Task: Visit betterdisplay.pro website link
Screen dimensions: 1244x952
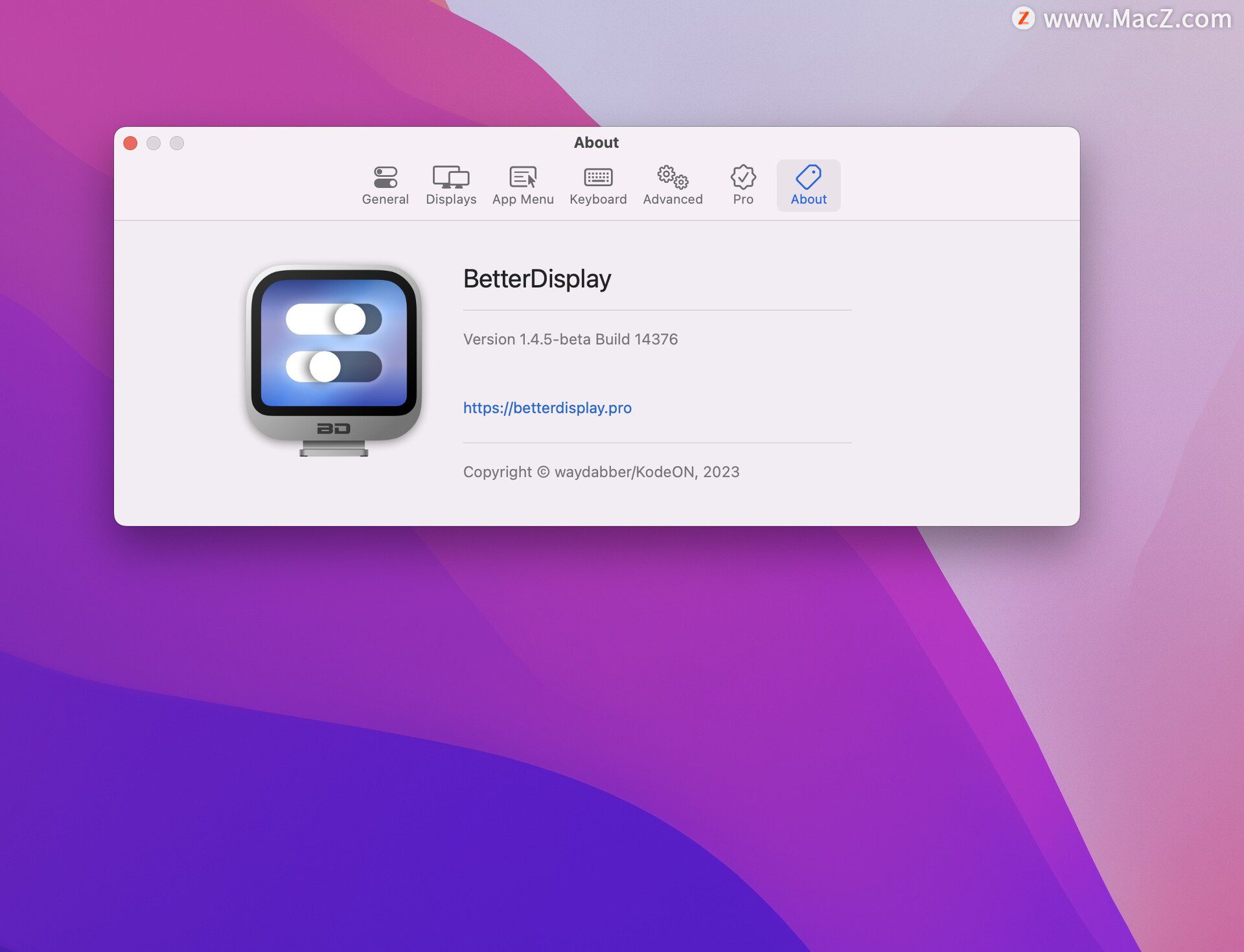Action: click(x=547, y=407)
